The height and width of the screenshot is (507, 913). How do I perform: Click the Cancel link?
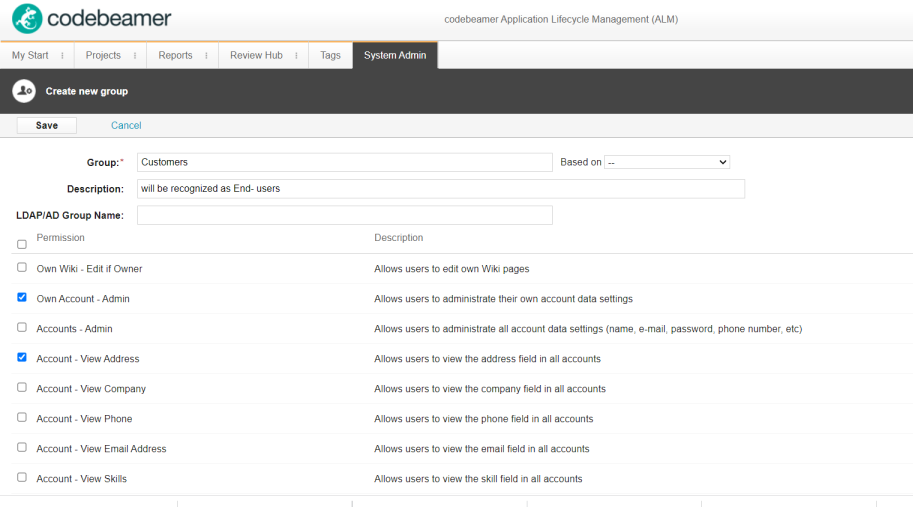click(126, 126)
